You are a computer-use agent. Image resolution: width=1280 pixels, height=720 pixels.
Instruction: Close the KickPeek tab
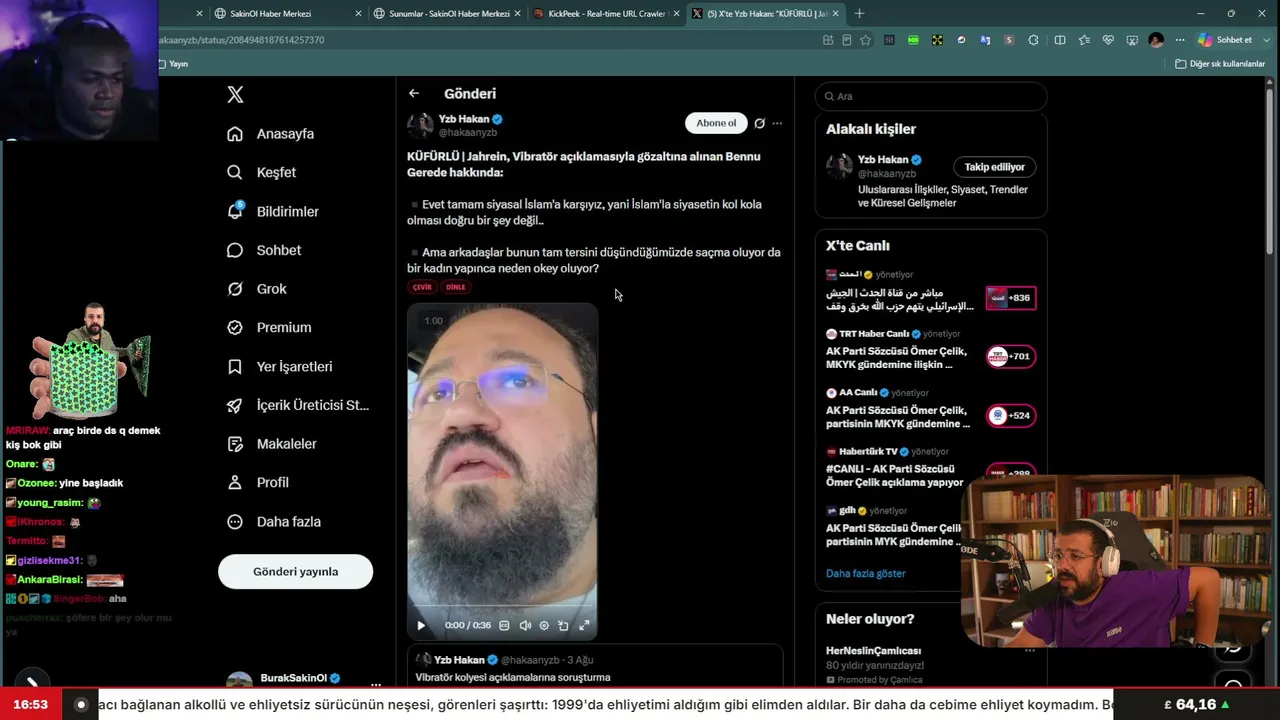pos(676,14)
